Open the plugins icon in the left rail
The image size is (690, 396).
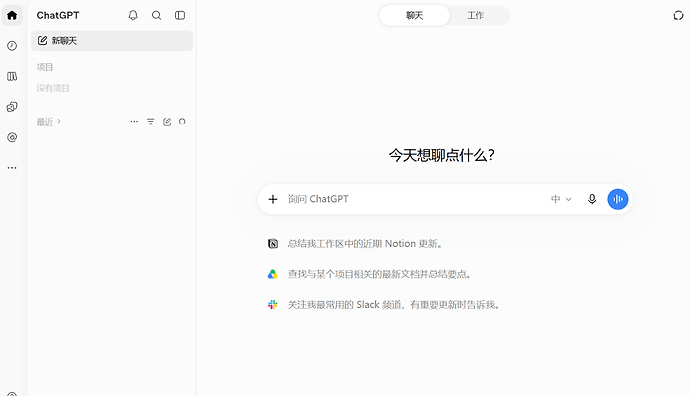[12, 107]
